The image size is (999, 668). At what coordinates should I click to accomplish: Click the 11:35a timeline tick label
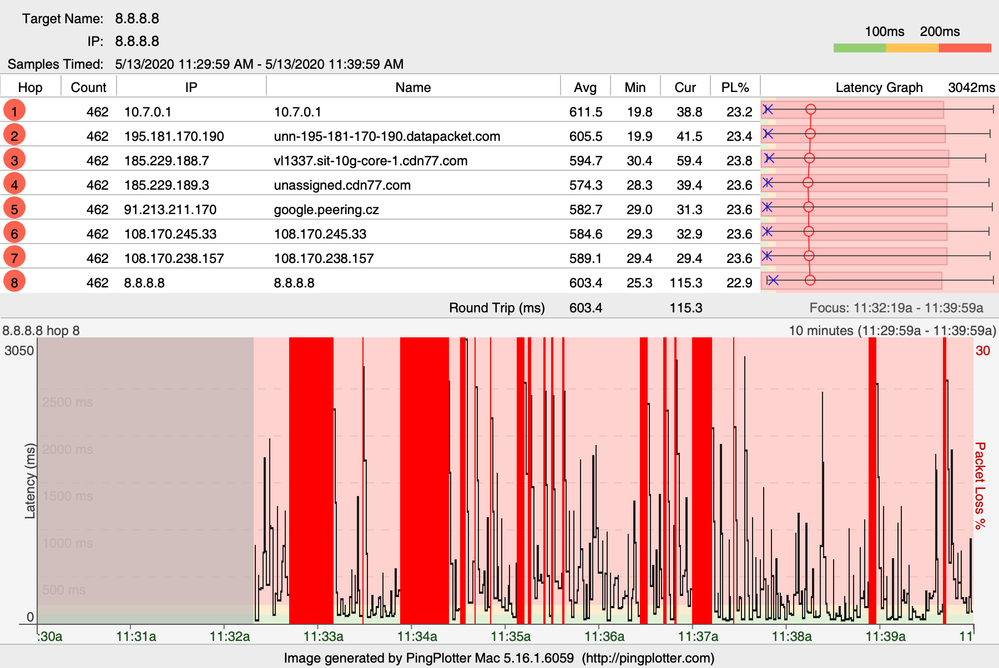pyautogui.click(x=510, y=636)
